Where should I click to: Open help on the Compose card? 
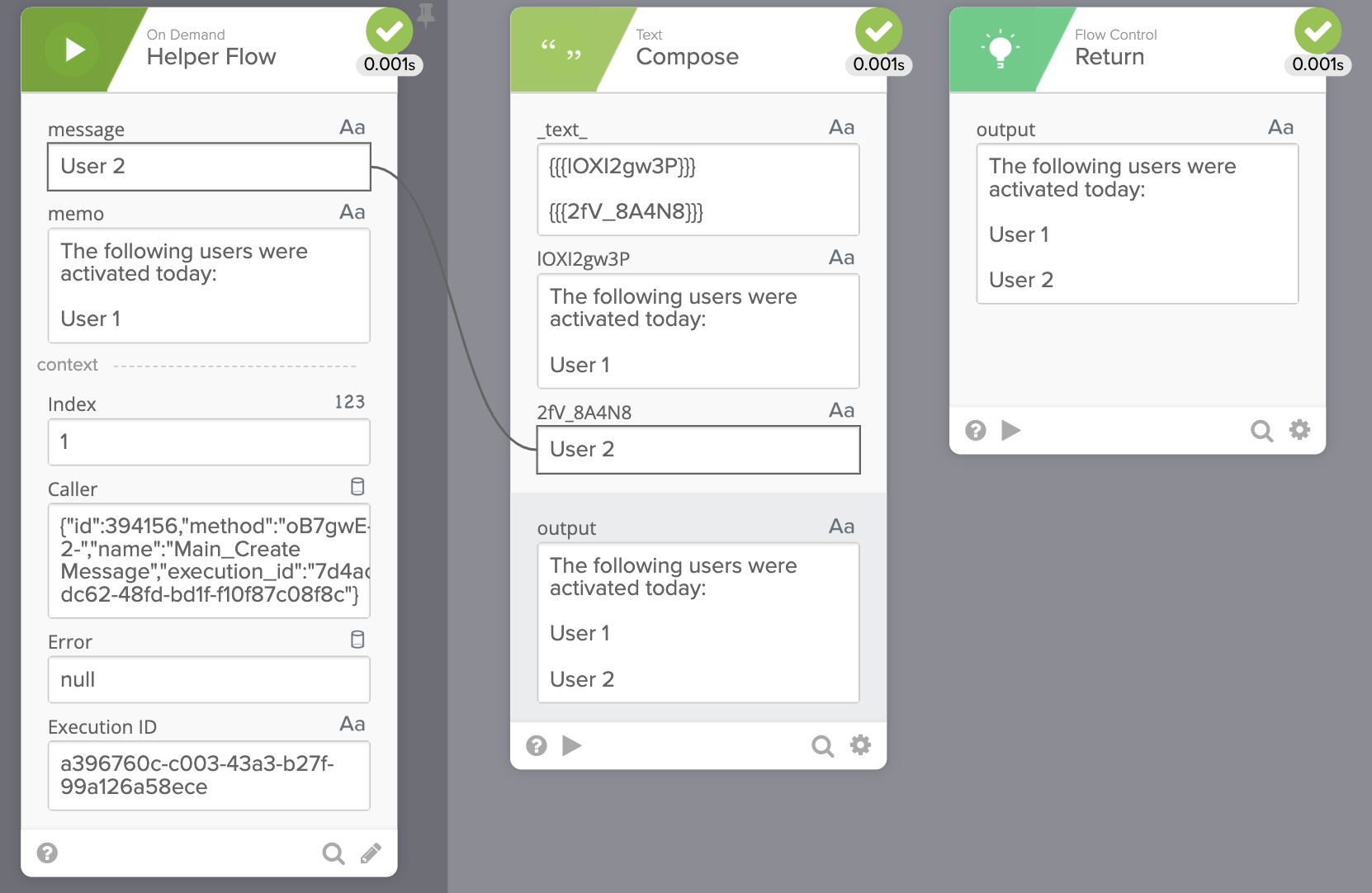pyautogui.click(x=537, y=746)
